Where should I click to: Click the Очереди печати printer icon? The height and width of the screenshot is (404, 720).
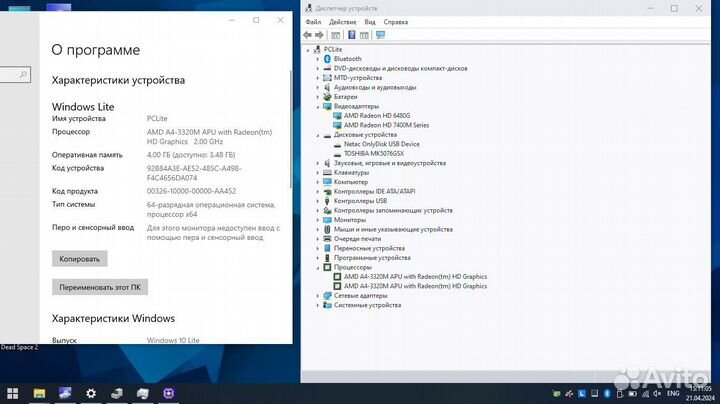tap(327, 239)
